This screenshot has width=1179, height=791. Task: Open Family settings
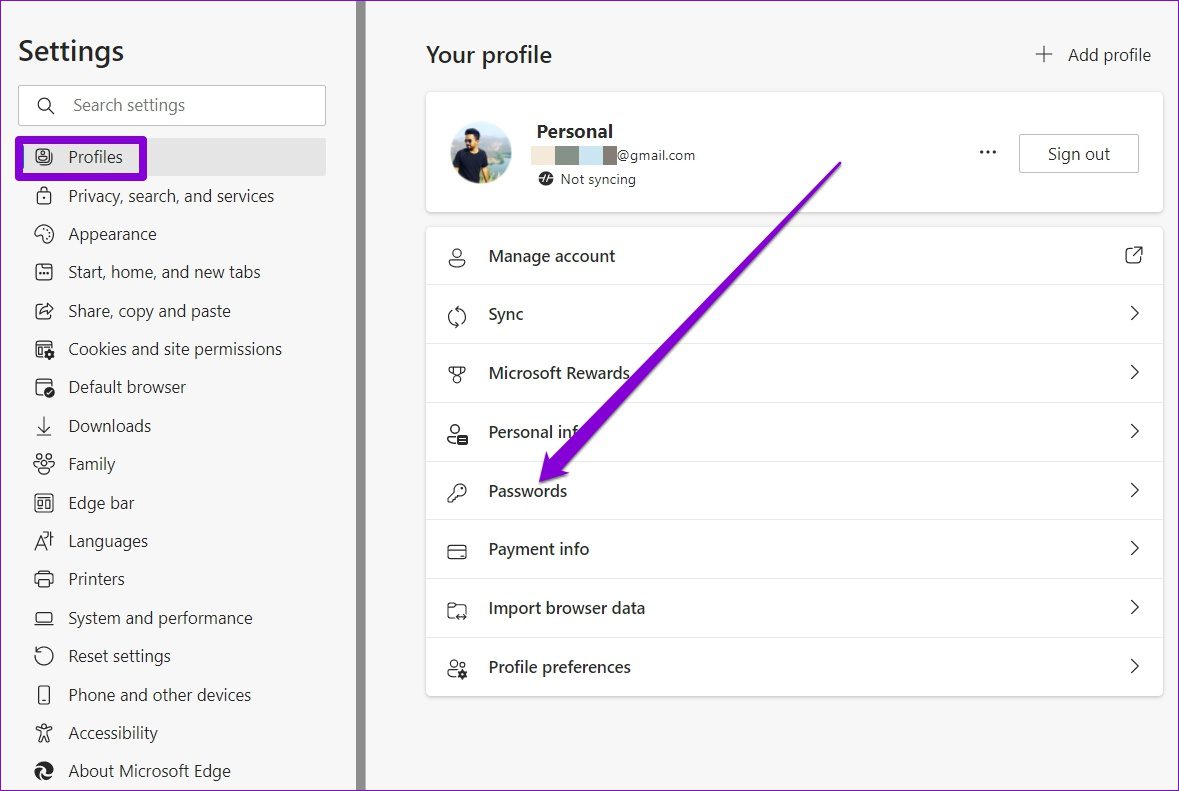[172, 464]
